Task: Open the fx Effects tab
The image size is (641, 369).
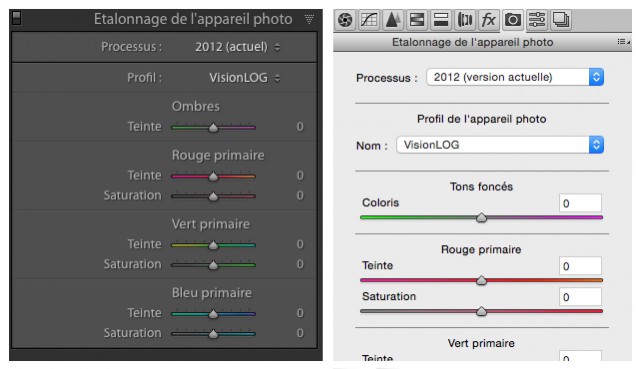Action: pos(489,20)
